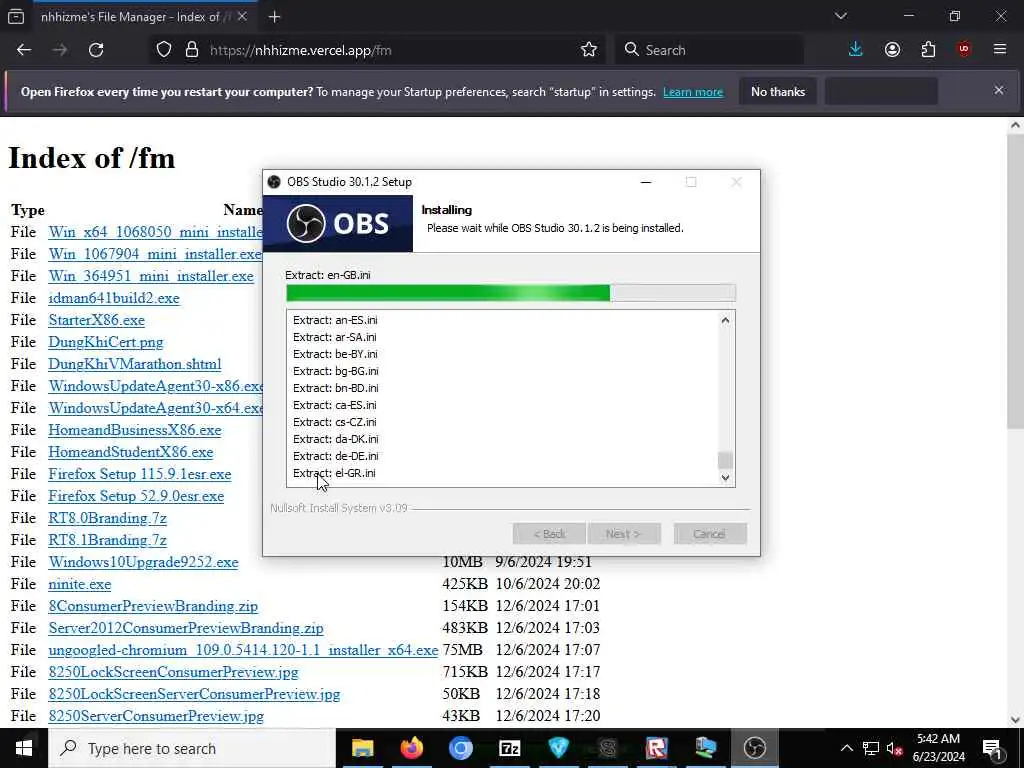Open the Firefox View icon

point(16,17)
